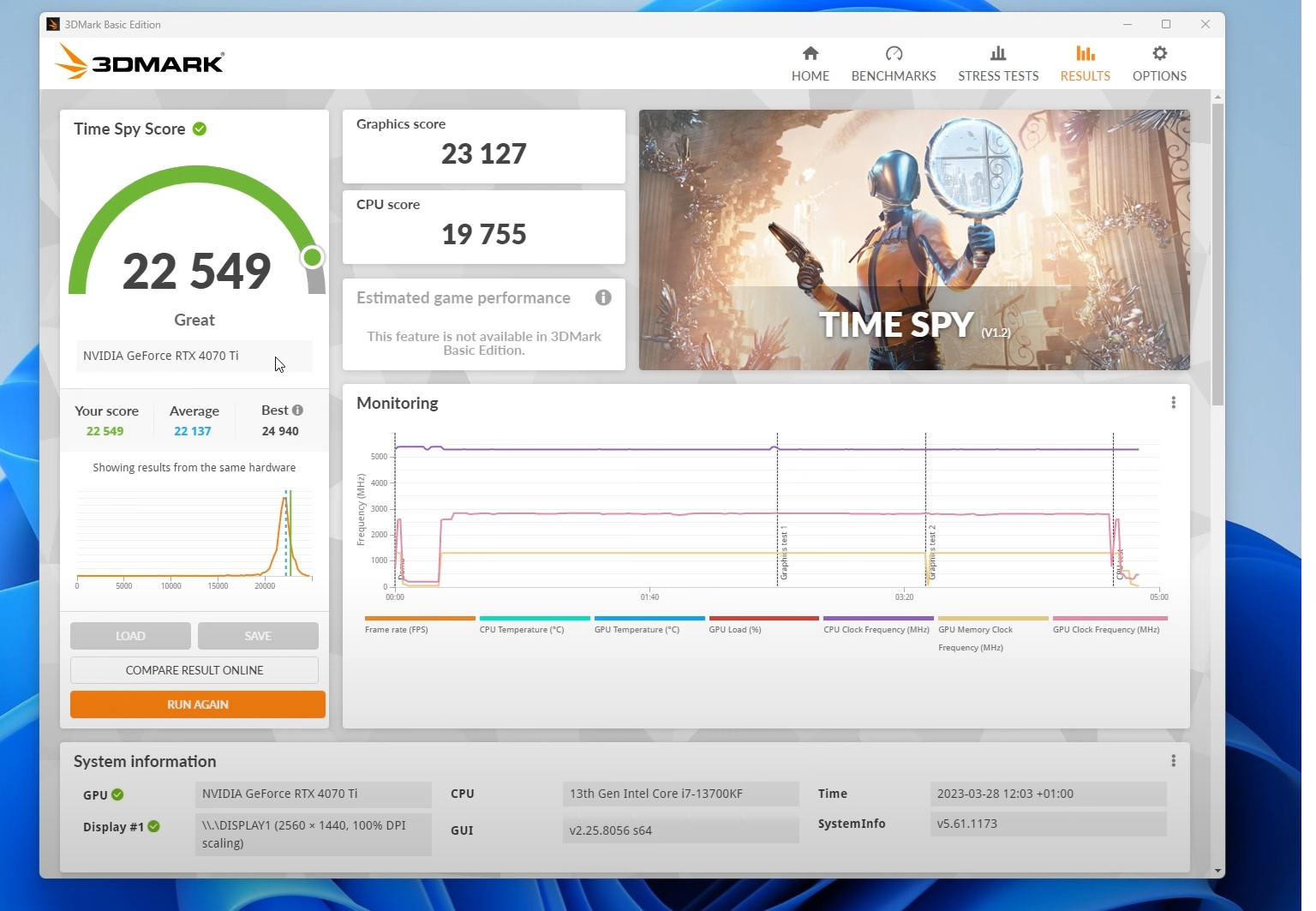Click the CPU field 13th Gen Intel Core i7-13700KF
Viewport: 1316px width, 911px height.
[681, 794]
